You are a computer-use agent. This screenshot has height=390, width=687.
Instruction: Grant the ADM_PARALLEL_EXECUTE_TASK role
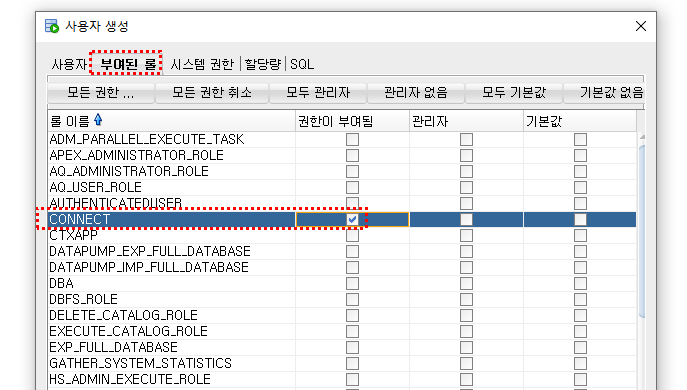[352, 139]
